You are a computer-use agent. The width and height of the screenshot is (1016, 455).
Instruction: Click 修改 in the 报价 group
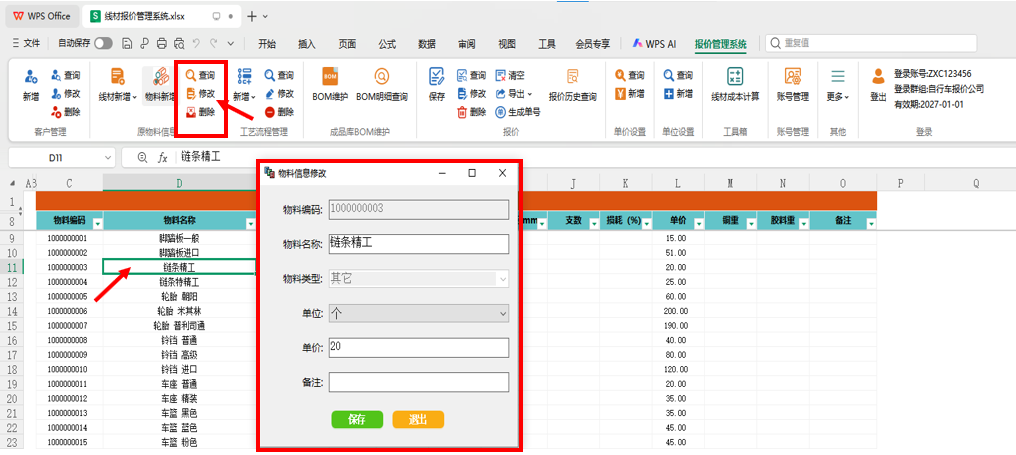point(471,93)
